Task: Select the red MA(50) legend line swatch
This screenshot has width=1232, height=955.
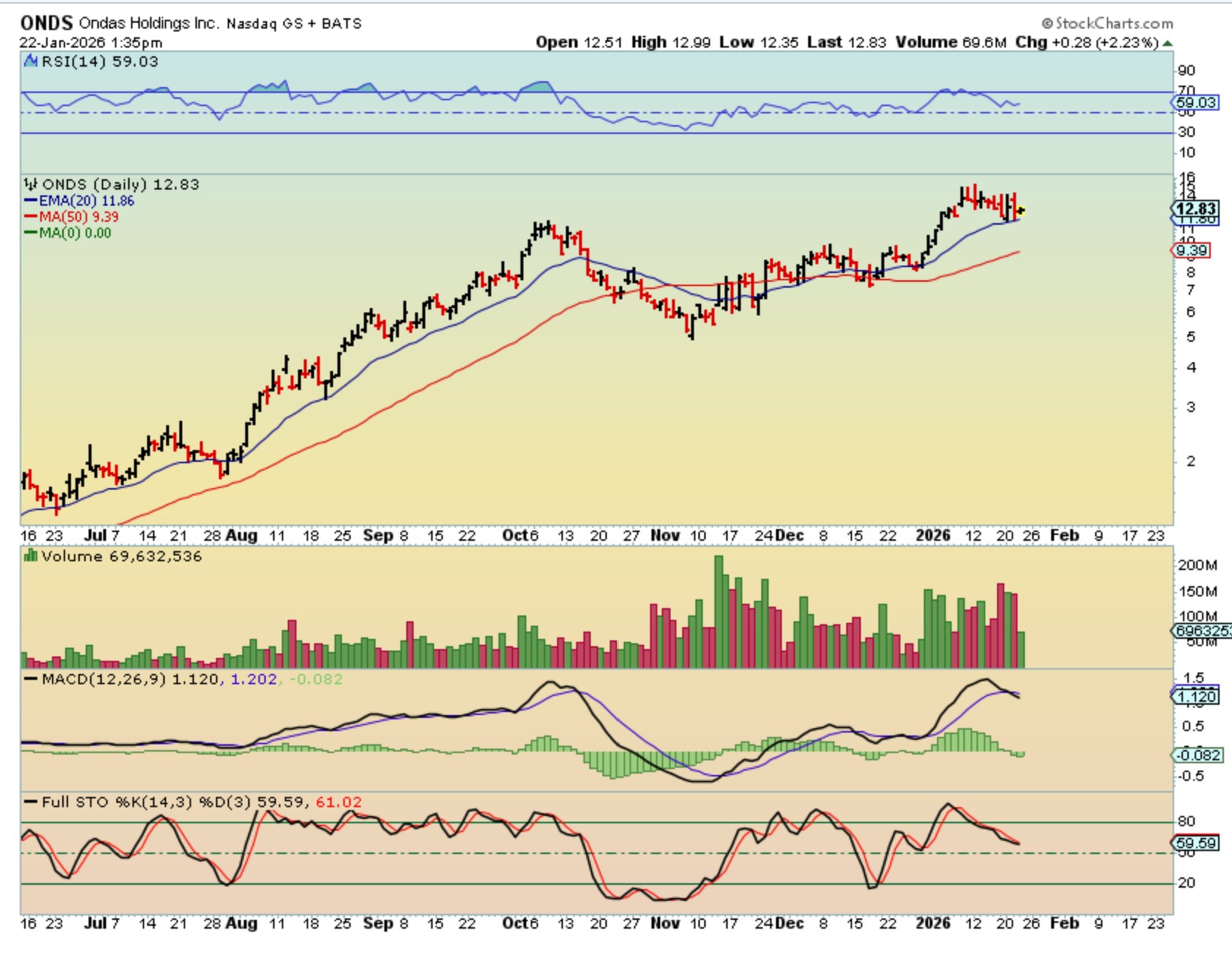Action: tap(31, 217)
